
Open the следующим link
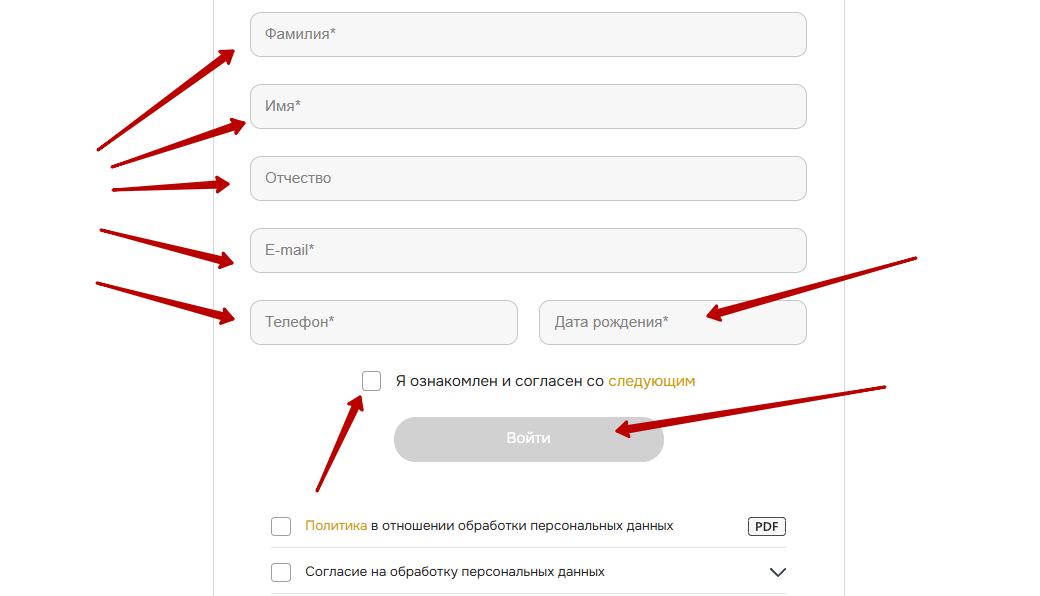[651, 381]
